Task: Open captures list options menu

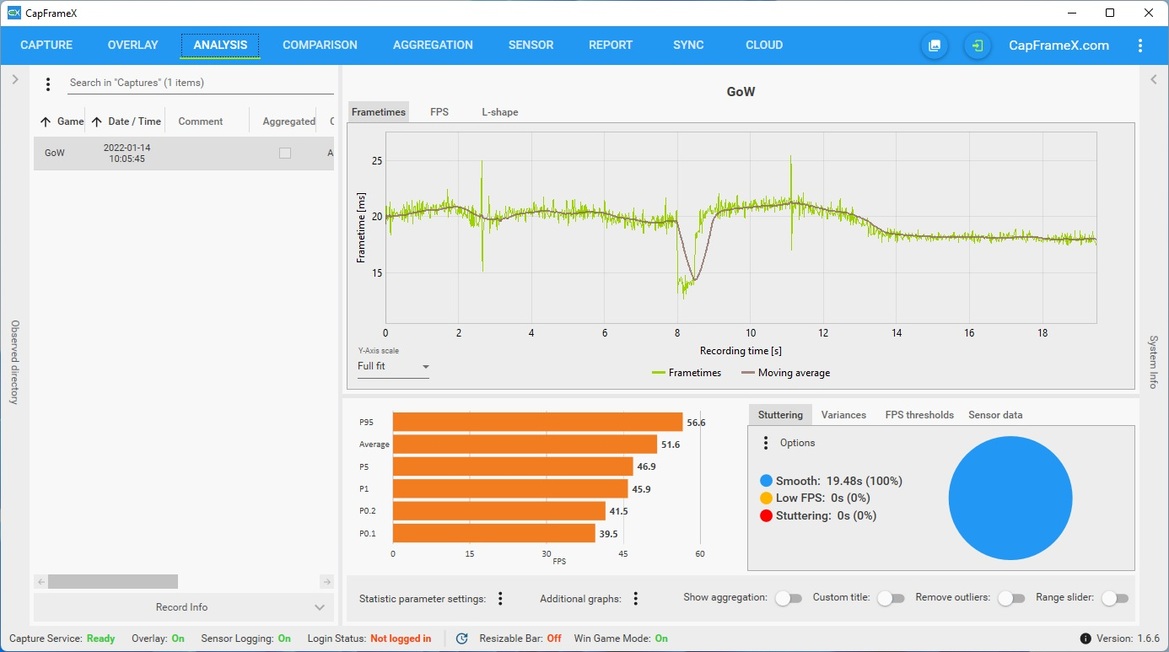Action: [x=48, y=84]
